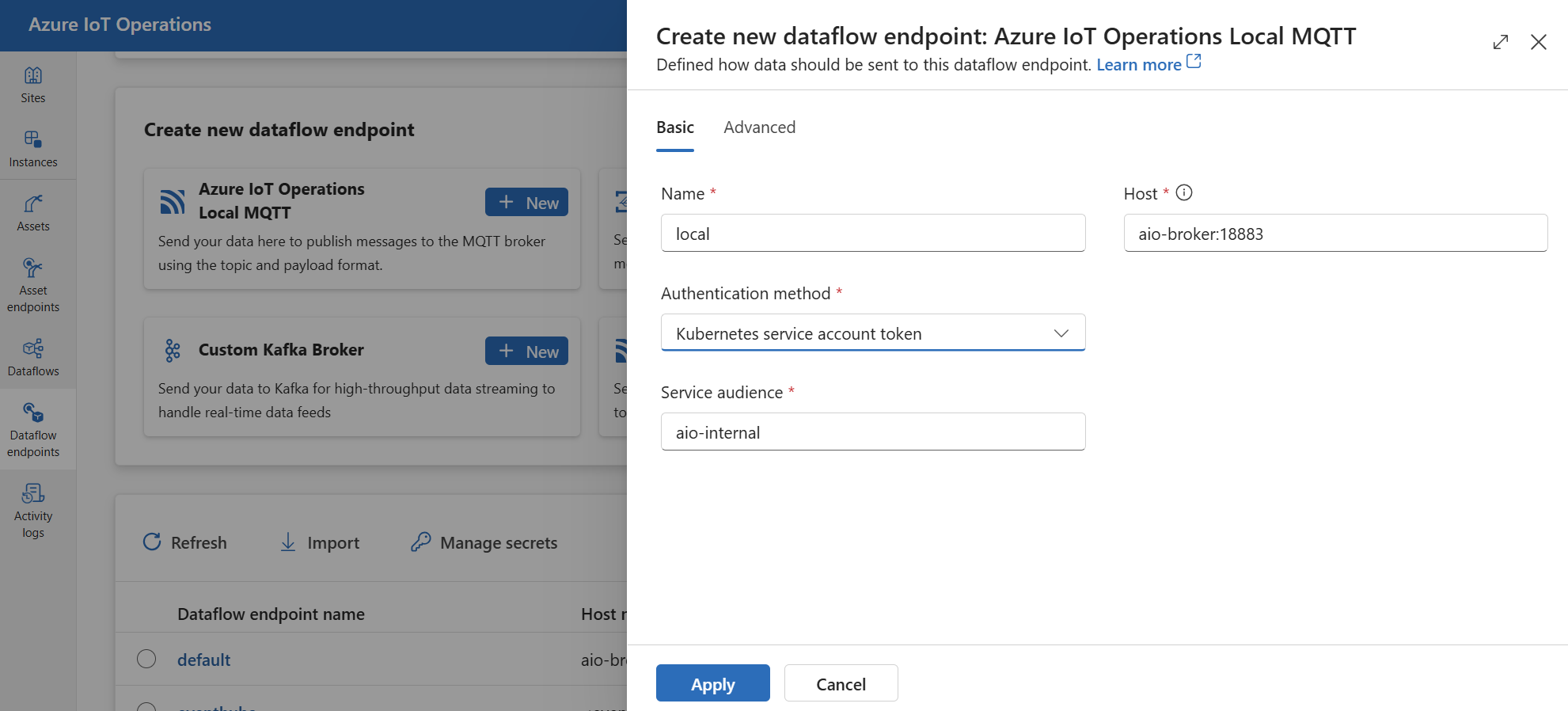Click the Service audience field with aio-internal

click(x=873, y=432)
